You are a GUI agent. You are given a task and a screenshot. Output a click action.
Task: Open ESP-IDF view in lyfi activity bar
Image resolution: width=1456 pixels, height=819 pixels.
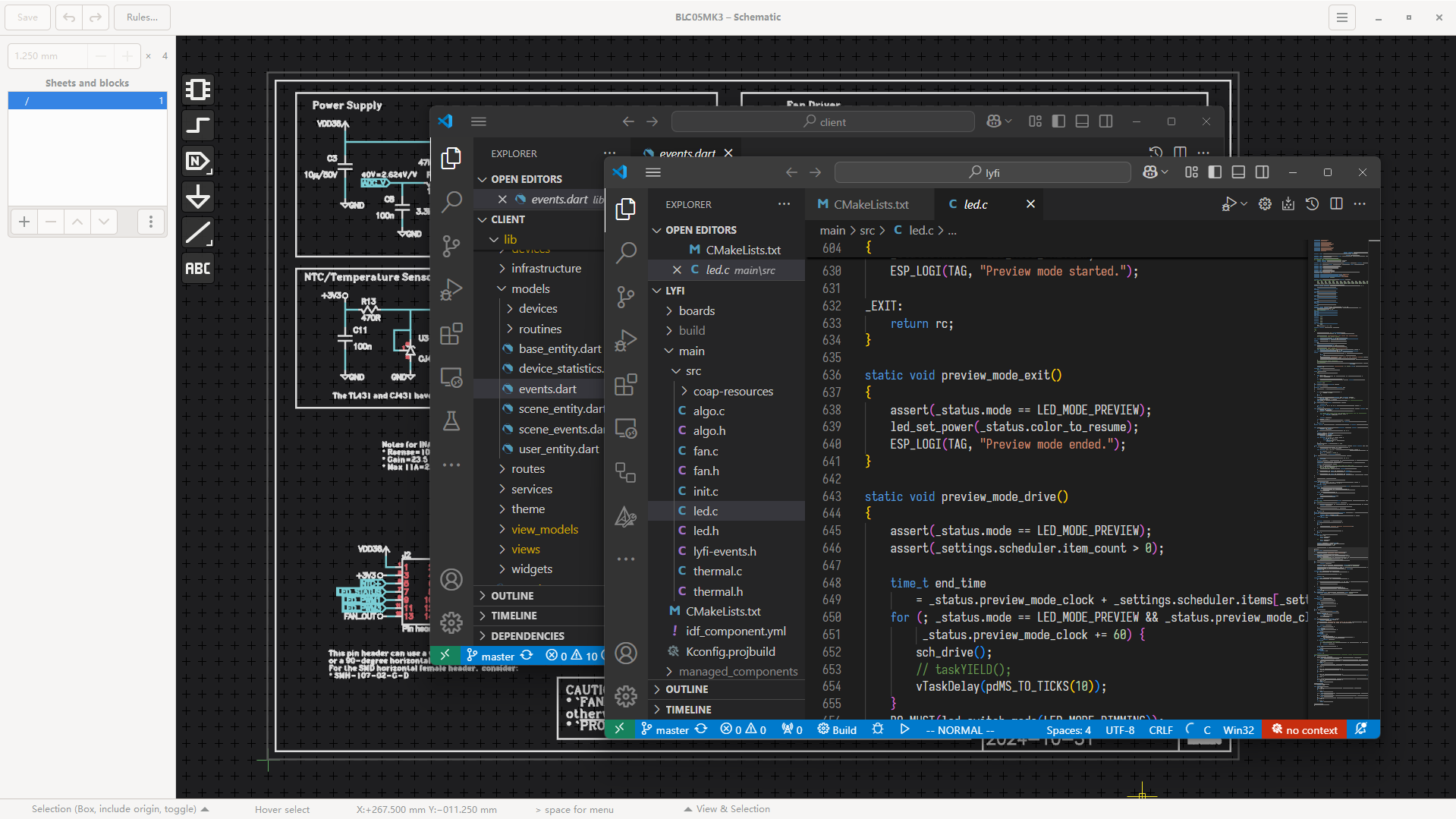pos(626,516)
